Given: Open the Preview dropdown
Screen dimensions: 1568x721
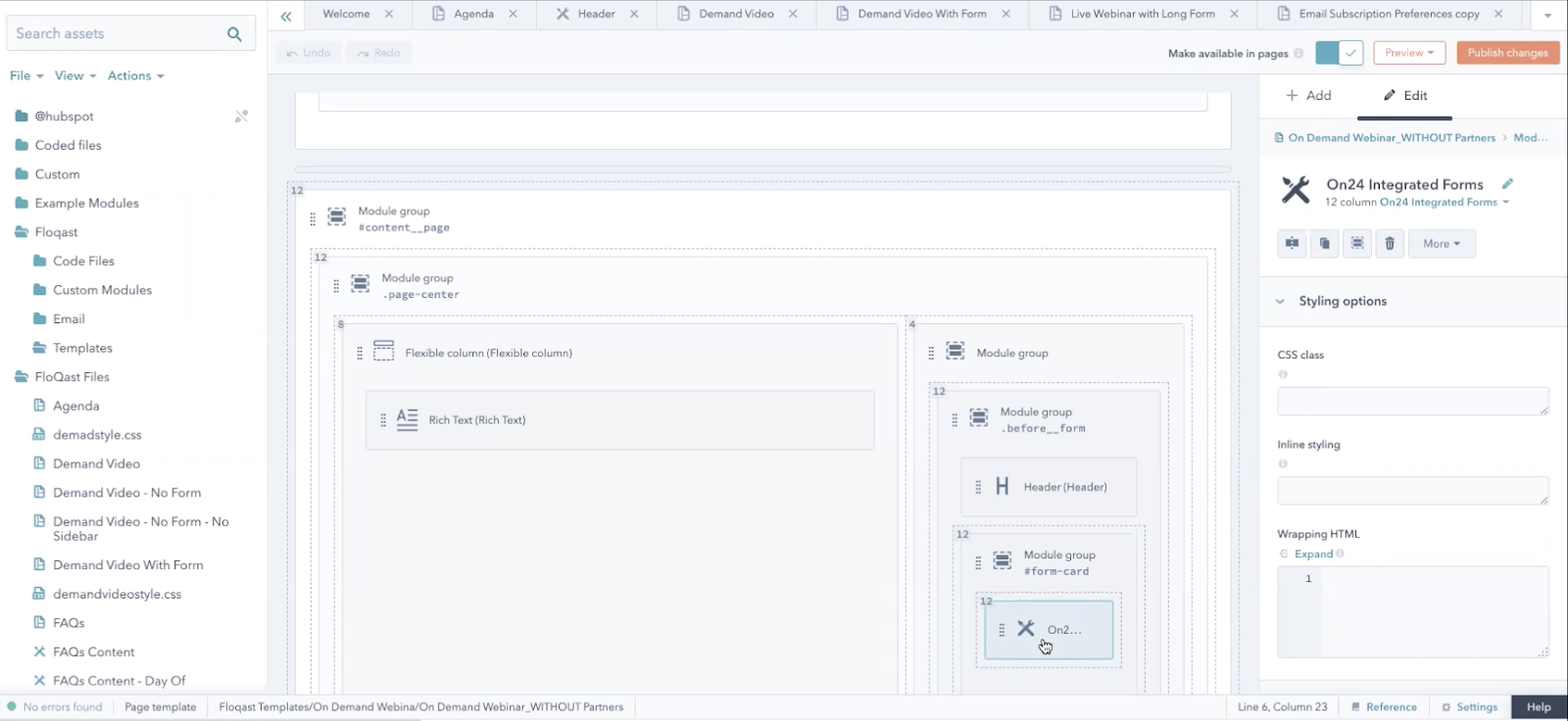Looking at the screenshot, I should click(x=1409, y=53).
